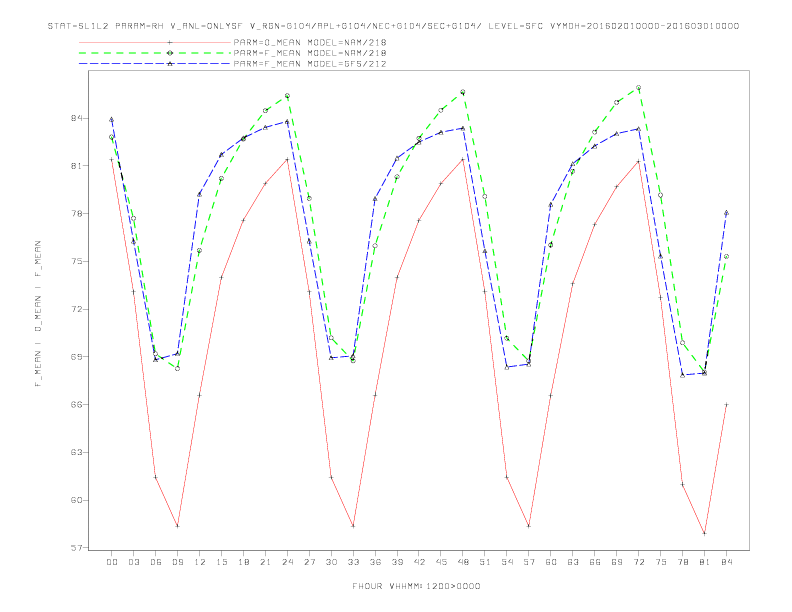Click y-axis tick label 84
This screenshot has width=792, height=612.
coord(76,118)
